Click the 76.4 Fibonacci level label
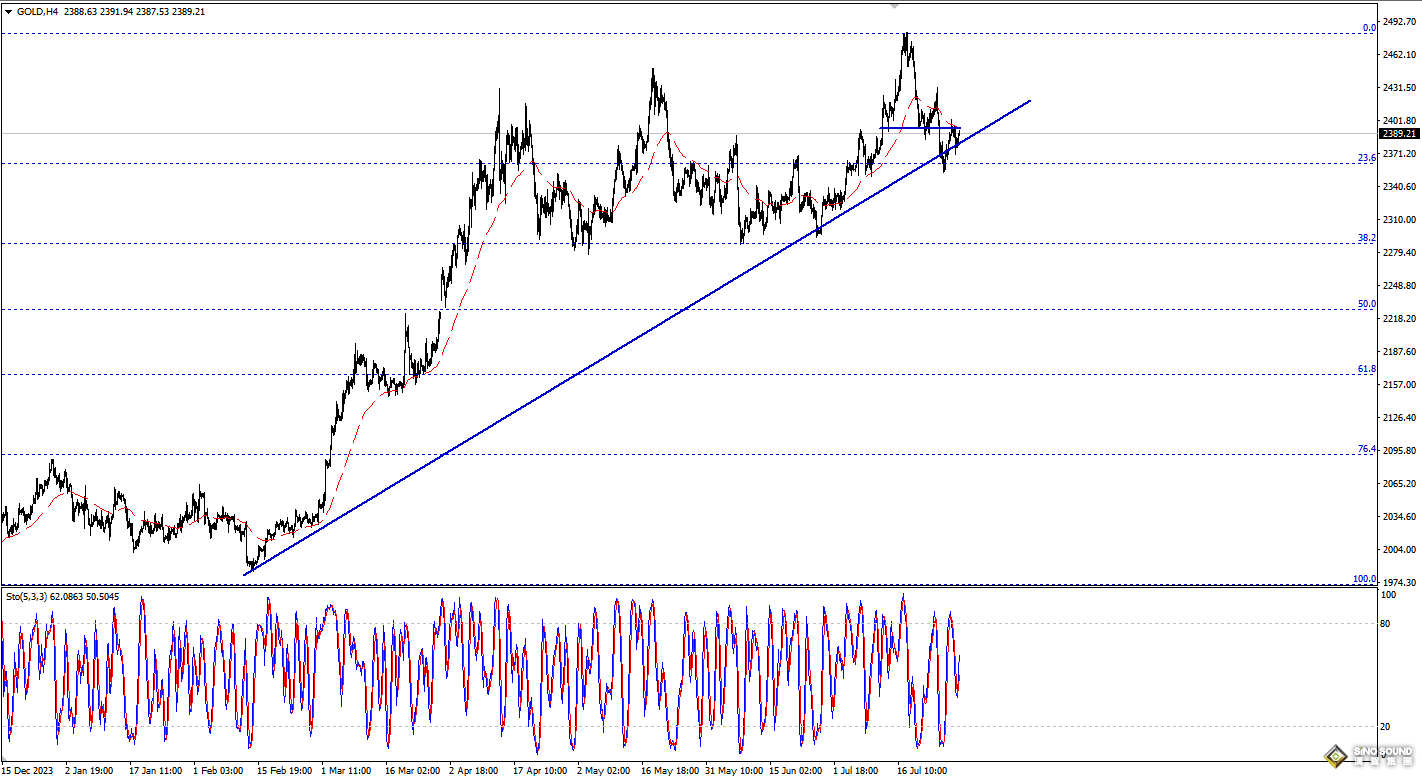The height and width of the screenshot is (778, 1422). point(1366,449)
